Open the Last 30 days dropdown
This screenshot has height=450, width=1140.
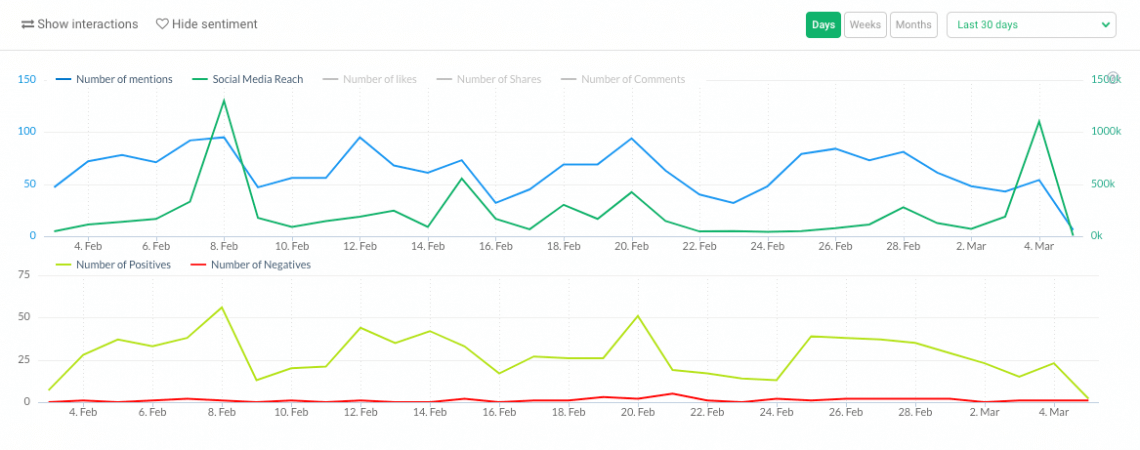pos(1031,25)
